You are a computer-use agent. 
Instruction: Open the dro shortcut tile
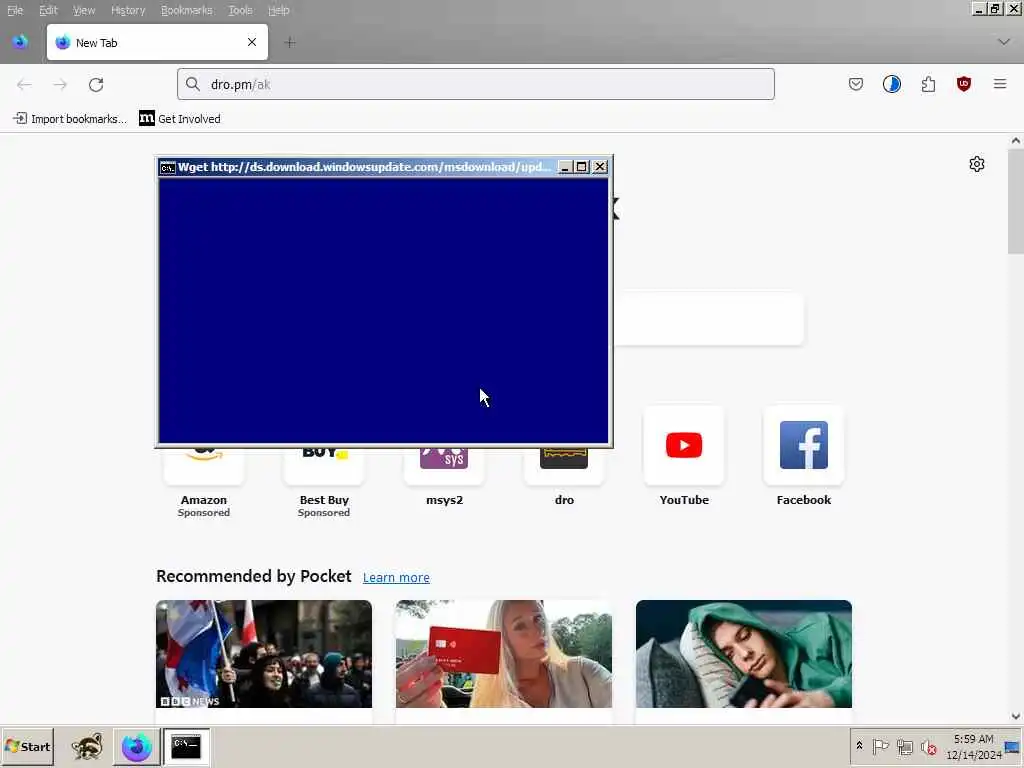click(x=564, y=477)
